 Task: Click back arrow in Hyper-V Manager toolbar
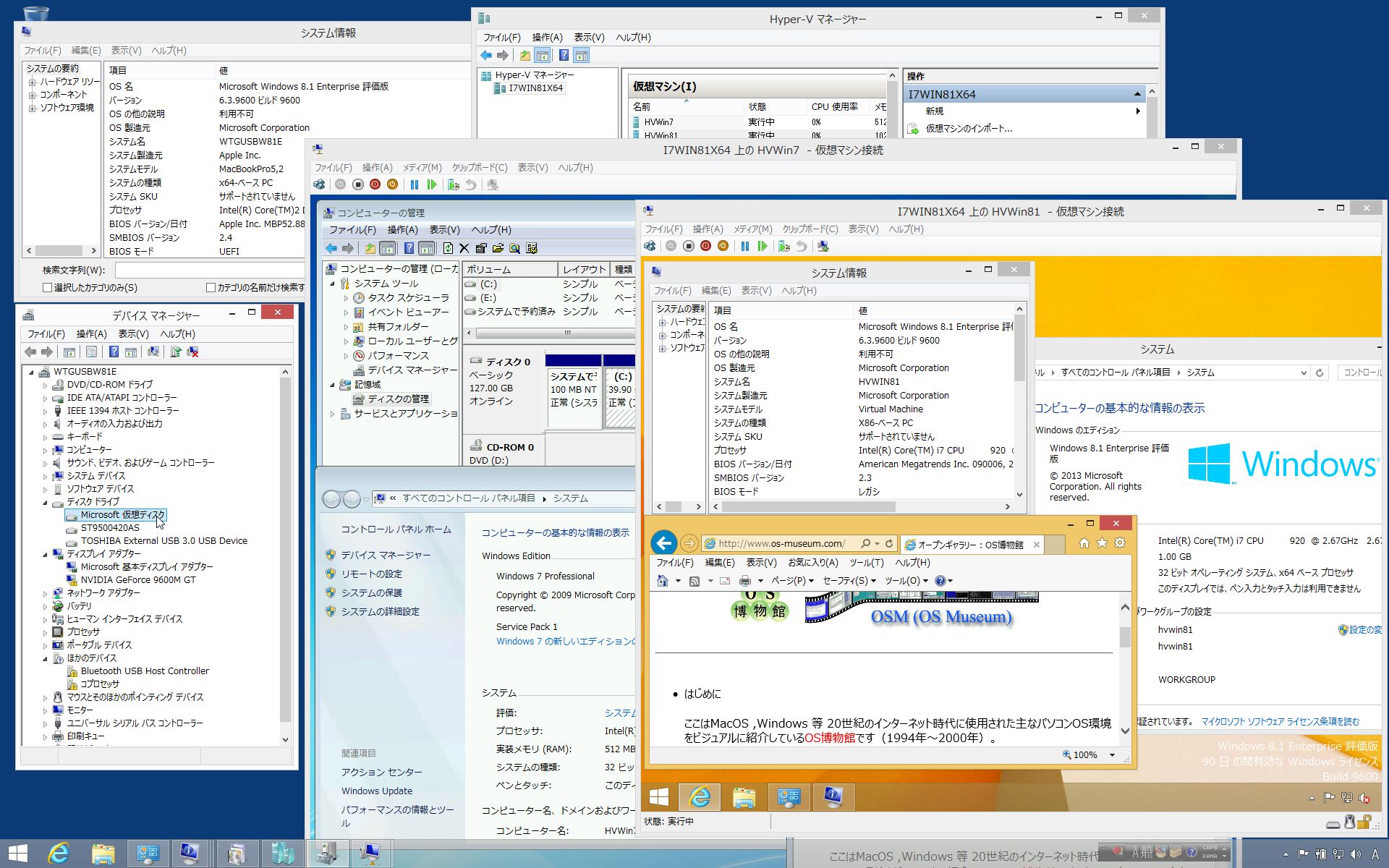pyautogui.click(x=486, y=55)
